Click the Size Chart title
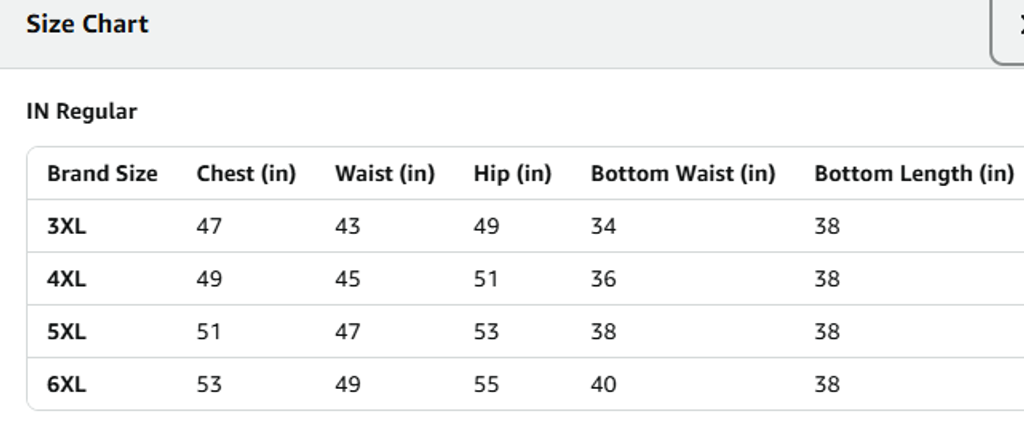 (87, 25)
